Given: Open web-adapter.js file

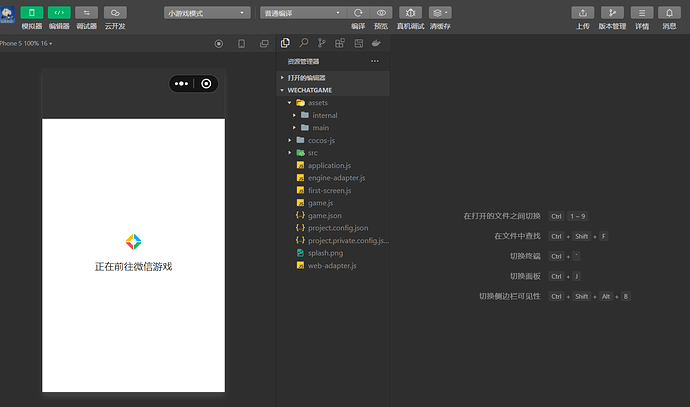Looking at the screenshot, I should click(x=333, y=265).
